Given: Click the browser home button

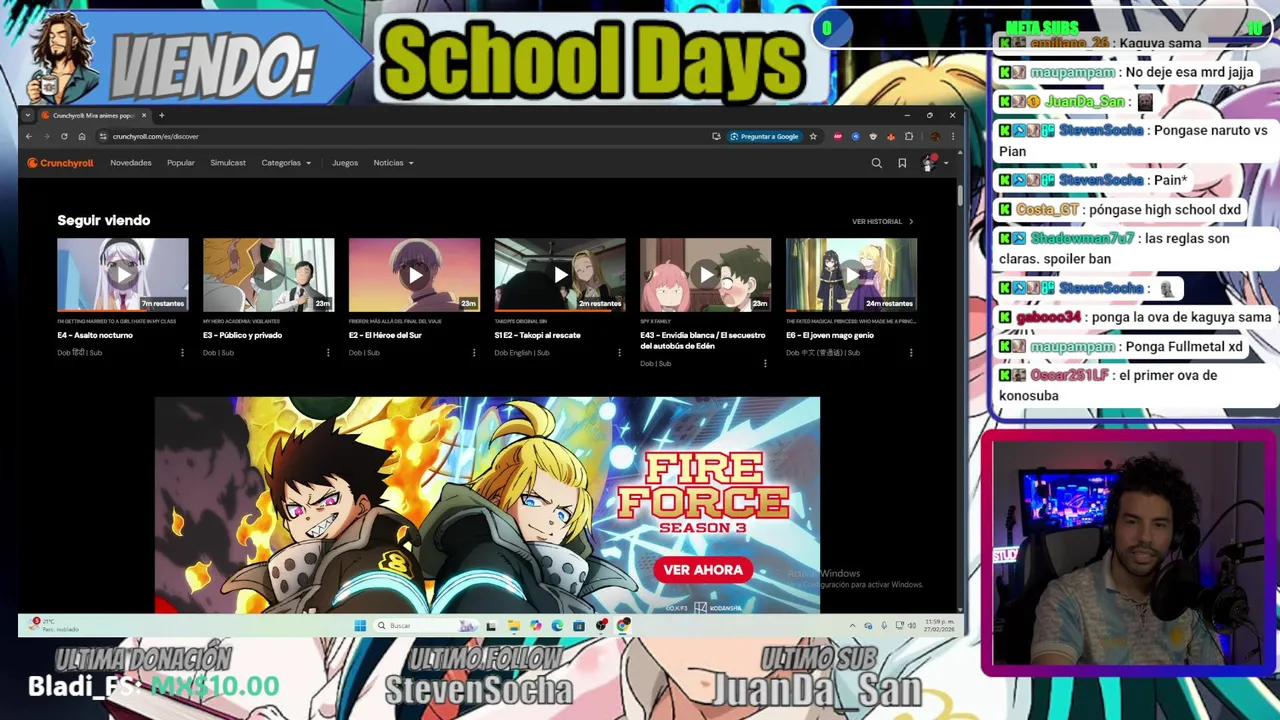Looking at the screenshot, I should tap(82, 136).
